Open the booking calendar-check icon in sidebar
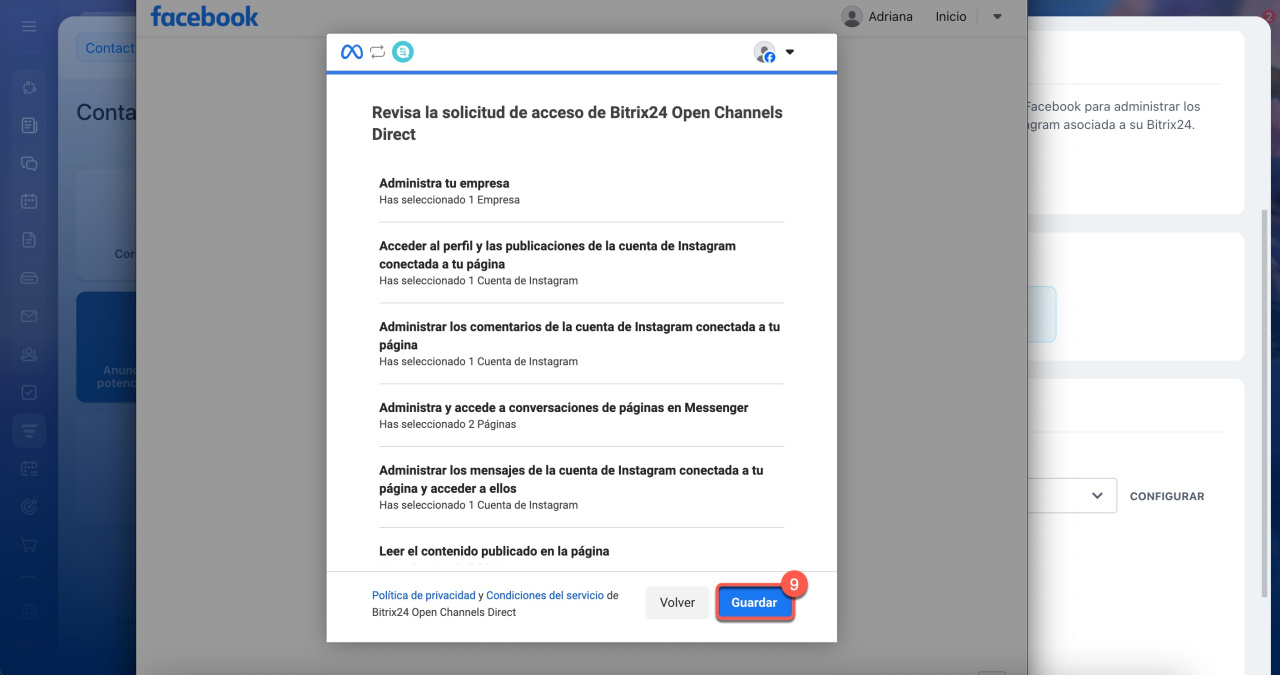Screen dimensions: 1280x675 click(29, 469)
